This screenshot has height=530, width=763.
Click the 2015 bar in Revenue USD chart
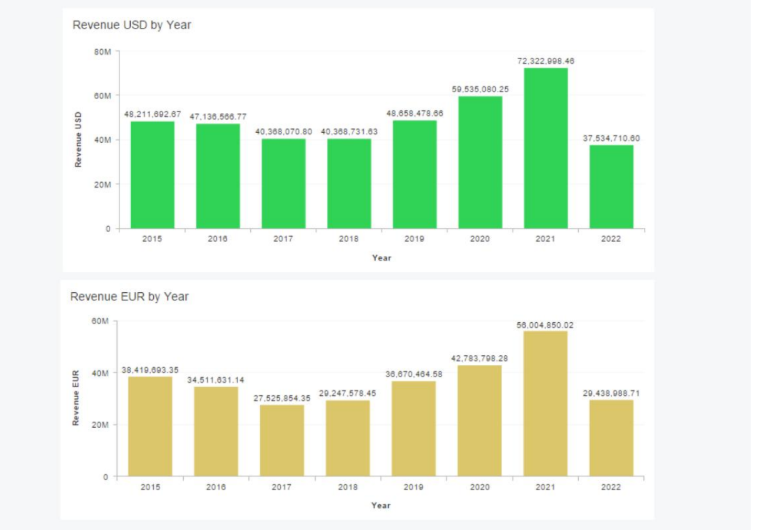click(153, 175)
